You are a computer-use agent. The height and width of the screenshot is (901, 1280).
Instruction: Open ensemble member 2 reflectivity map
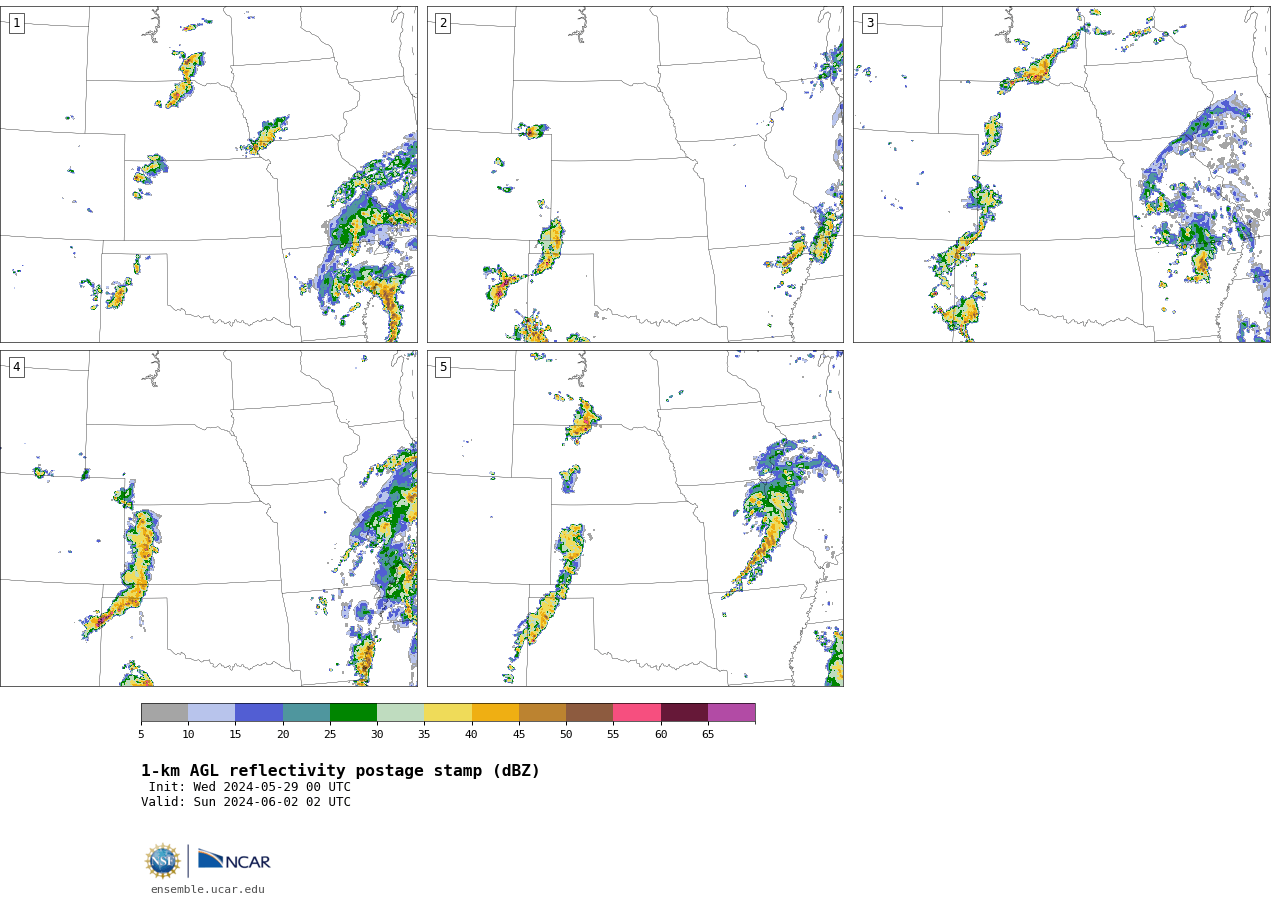(635, 175)
